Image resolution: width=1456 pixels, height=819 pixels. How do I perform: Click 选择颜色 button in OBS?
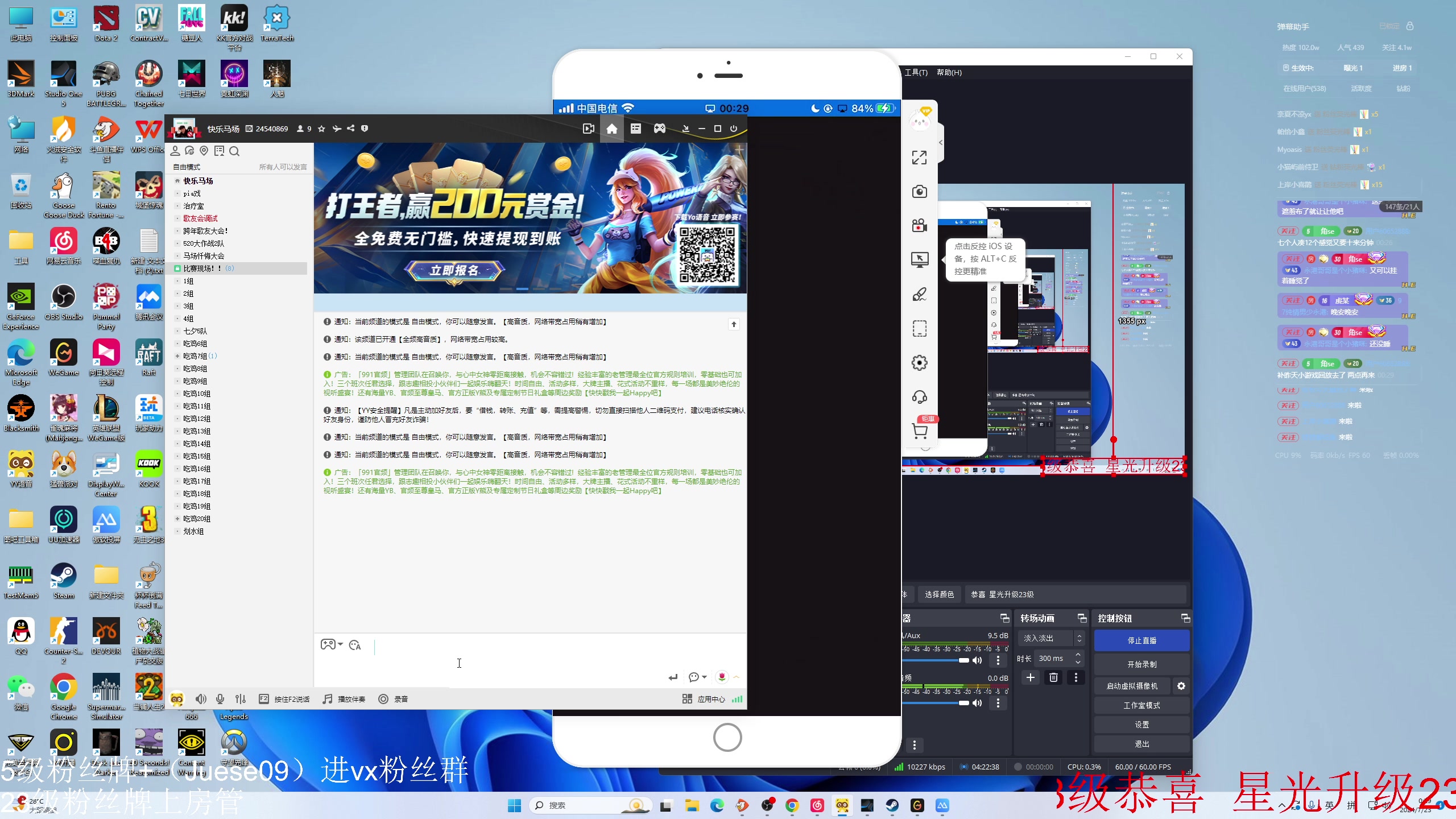[x=939, y=594]
